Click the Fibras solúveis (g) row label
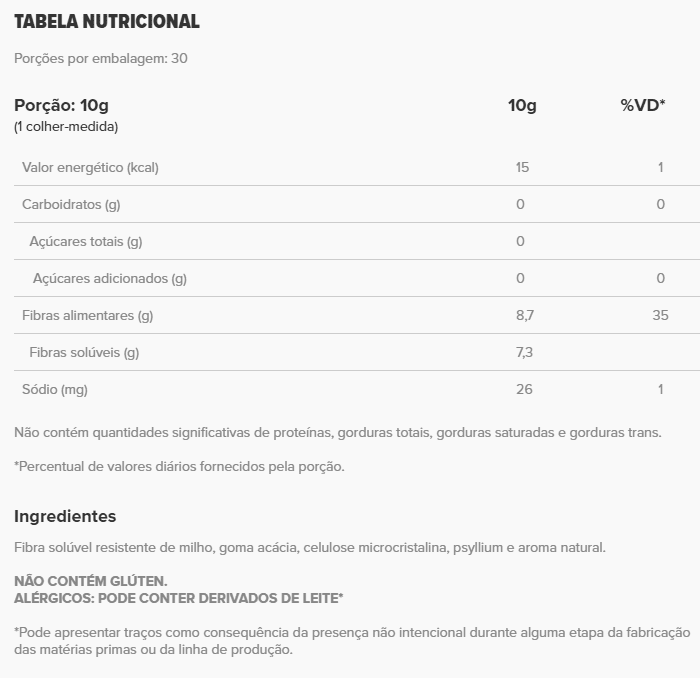The image size is (700, 678). [x=84, y=352]
